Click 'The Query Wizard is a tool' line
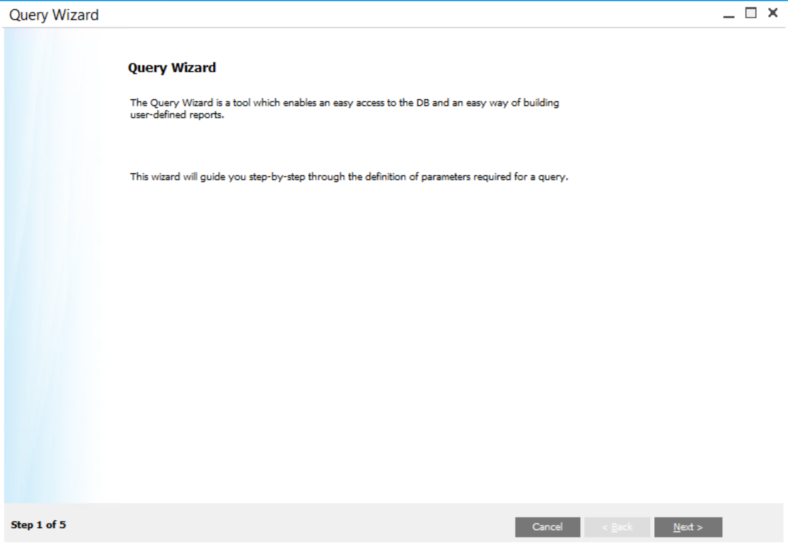This screenshot has height=546, width=788. point(345,103)
